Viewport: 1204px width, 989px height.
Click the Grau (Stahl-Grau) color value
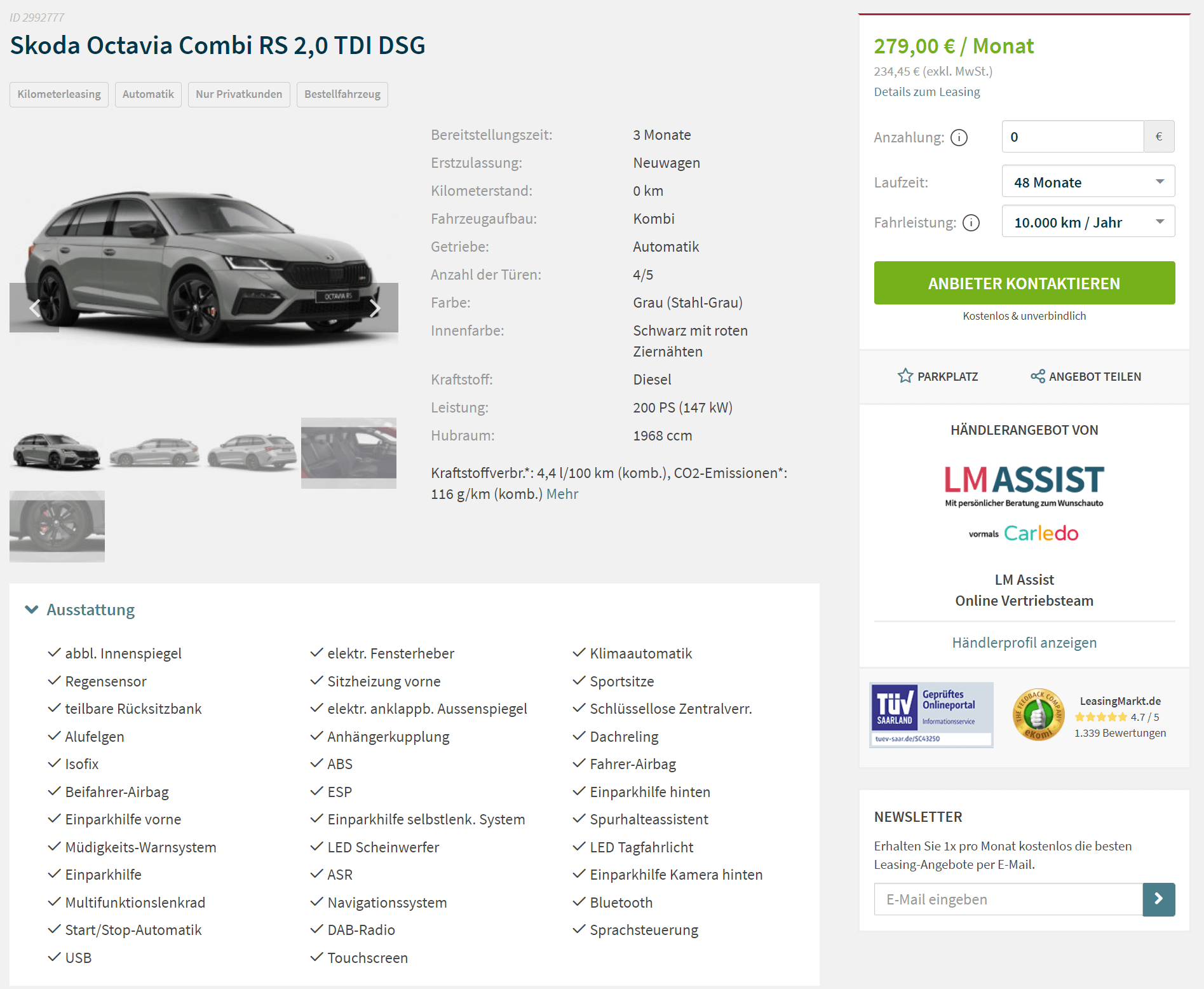click(687, 303)
